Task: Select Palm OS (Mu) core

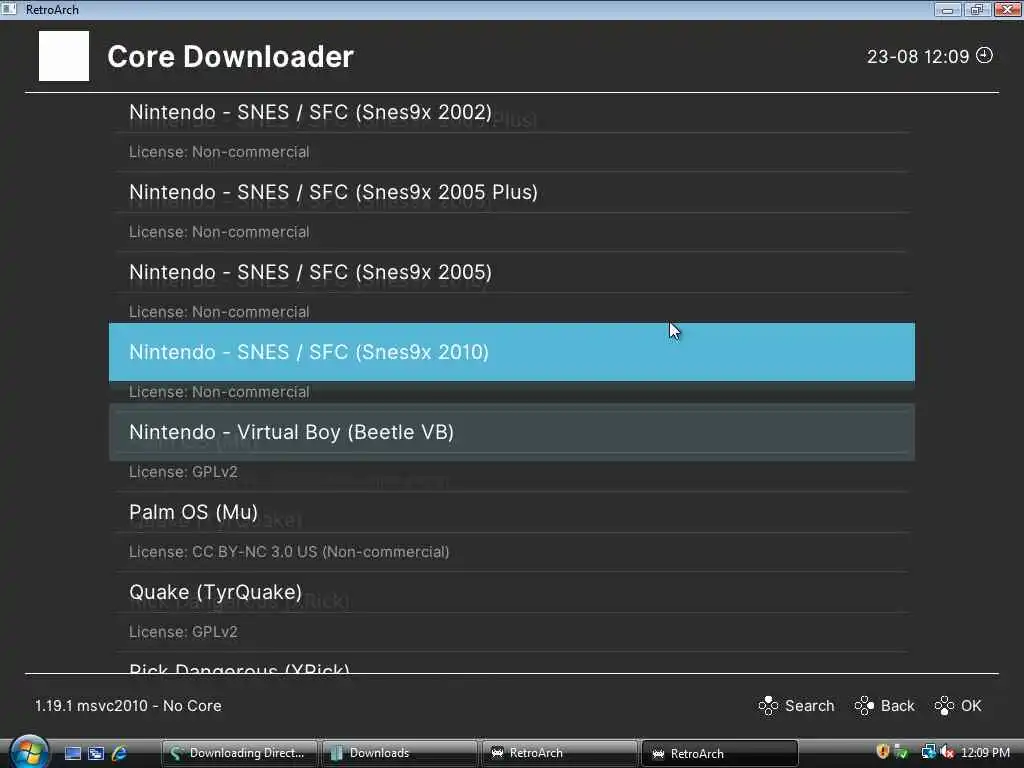Action: (512, 512)
